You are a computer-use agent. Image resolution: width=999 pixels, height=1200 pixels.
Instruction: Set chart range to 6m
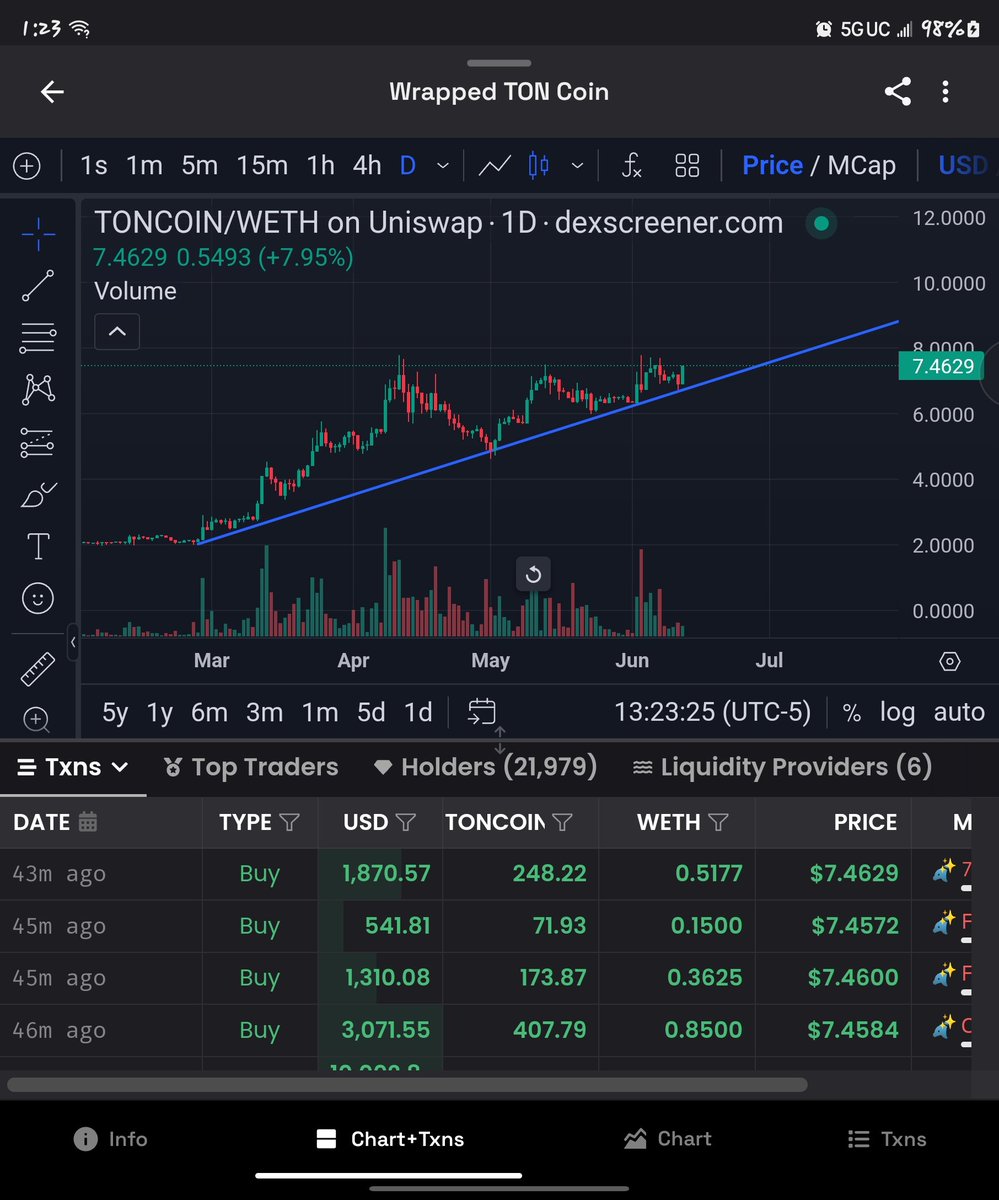point(209,712)
